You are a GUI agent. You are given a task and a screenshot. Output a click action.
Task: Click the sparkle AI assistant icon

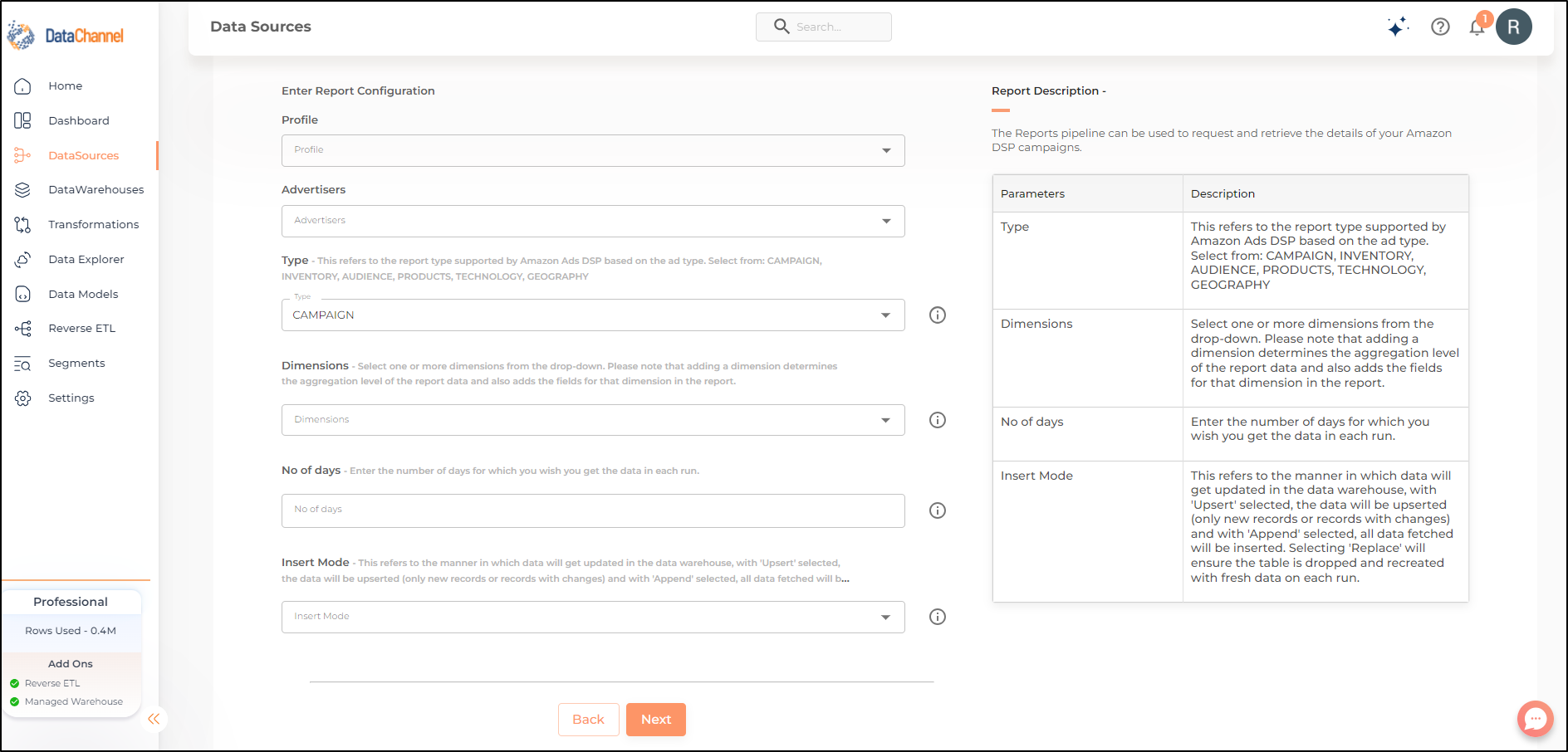pyautogui.click(x=1398, y=27)
